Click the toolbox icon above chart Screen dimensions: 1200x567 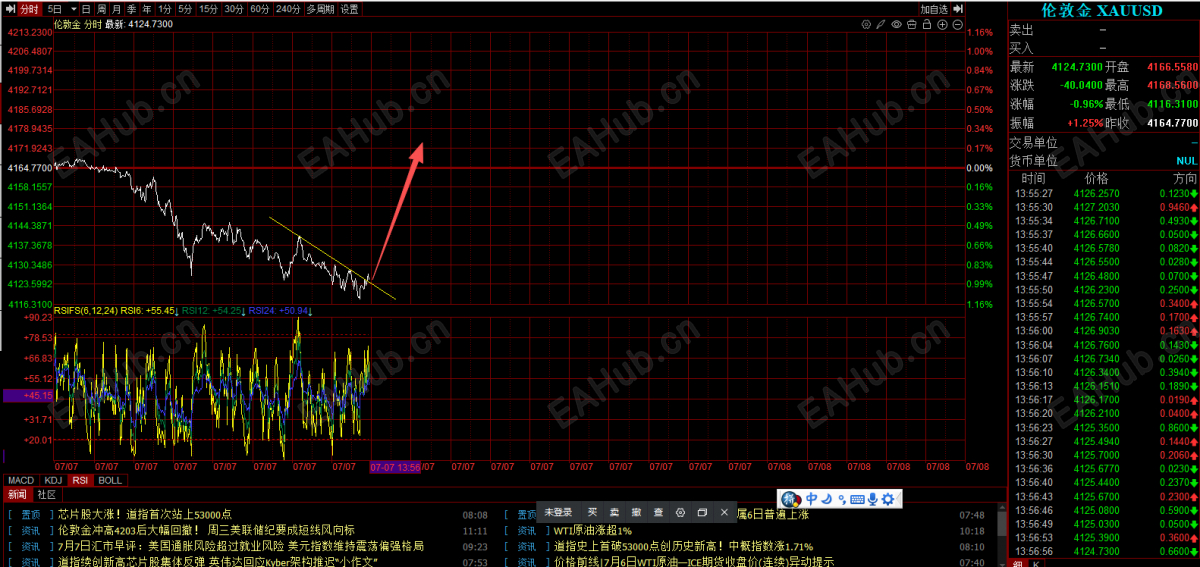coord(912,24)
